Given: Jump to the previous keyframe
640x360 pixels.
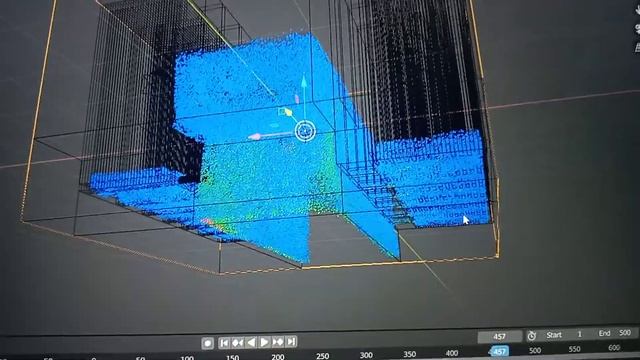Looking at the screenshot, I should click(x=238, y=342).
